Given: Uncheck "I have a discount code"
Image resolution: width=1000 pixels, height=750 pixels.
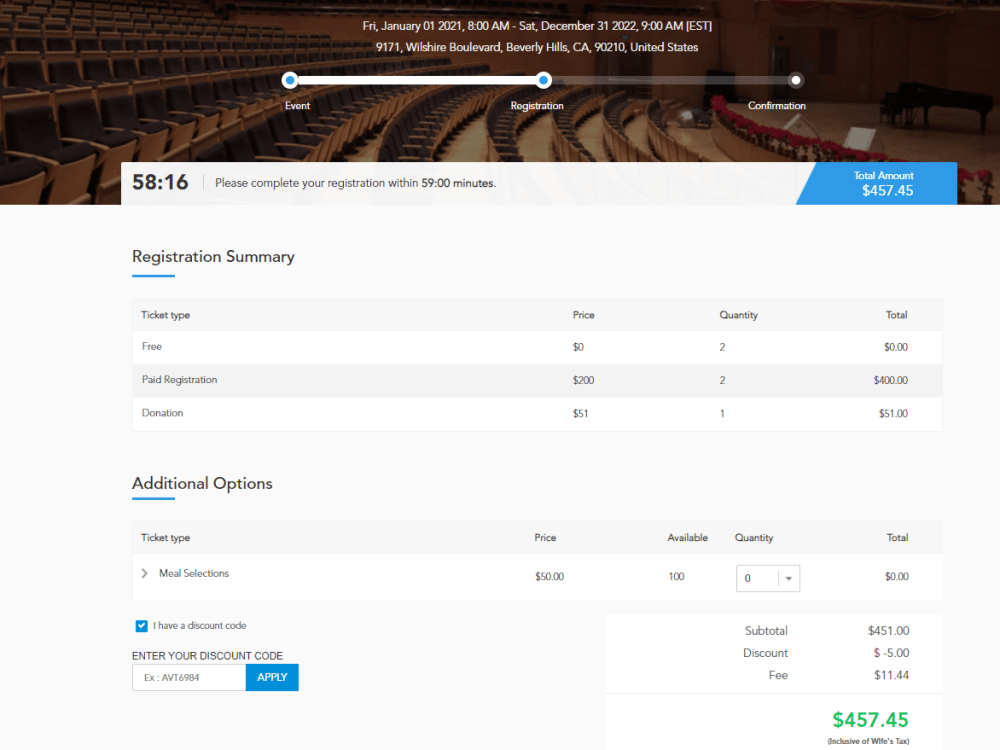Looking at the screenshot, I should click(x=142, y=626).
